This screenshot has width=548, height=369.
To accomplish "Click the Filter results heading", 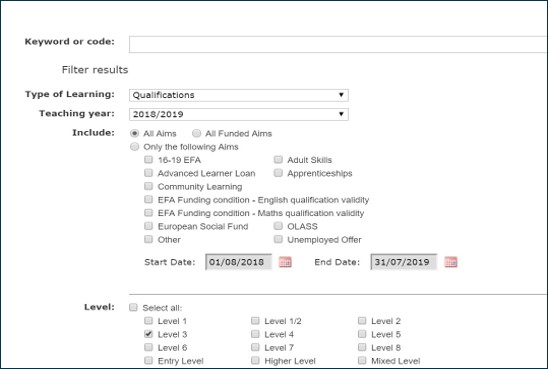I will [x=95, y=70].
